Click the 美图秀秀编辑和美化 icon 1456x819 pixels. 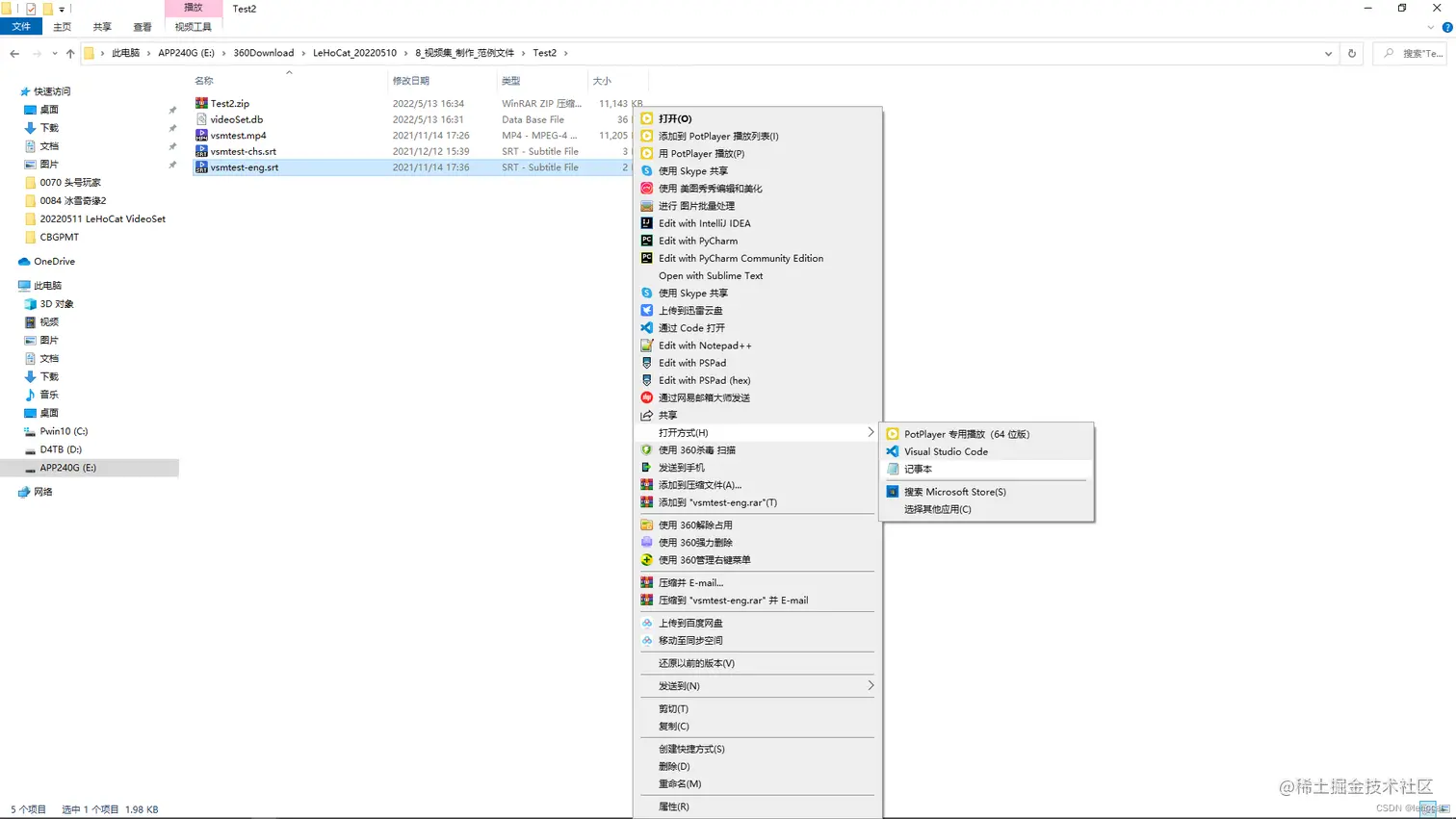pos(647,188)
